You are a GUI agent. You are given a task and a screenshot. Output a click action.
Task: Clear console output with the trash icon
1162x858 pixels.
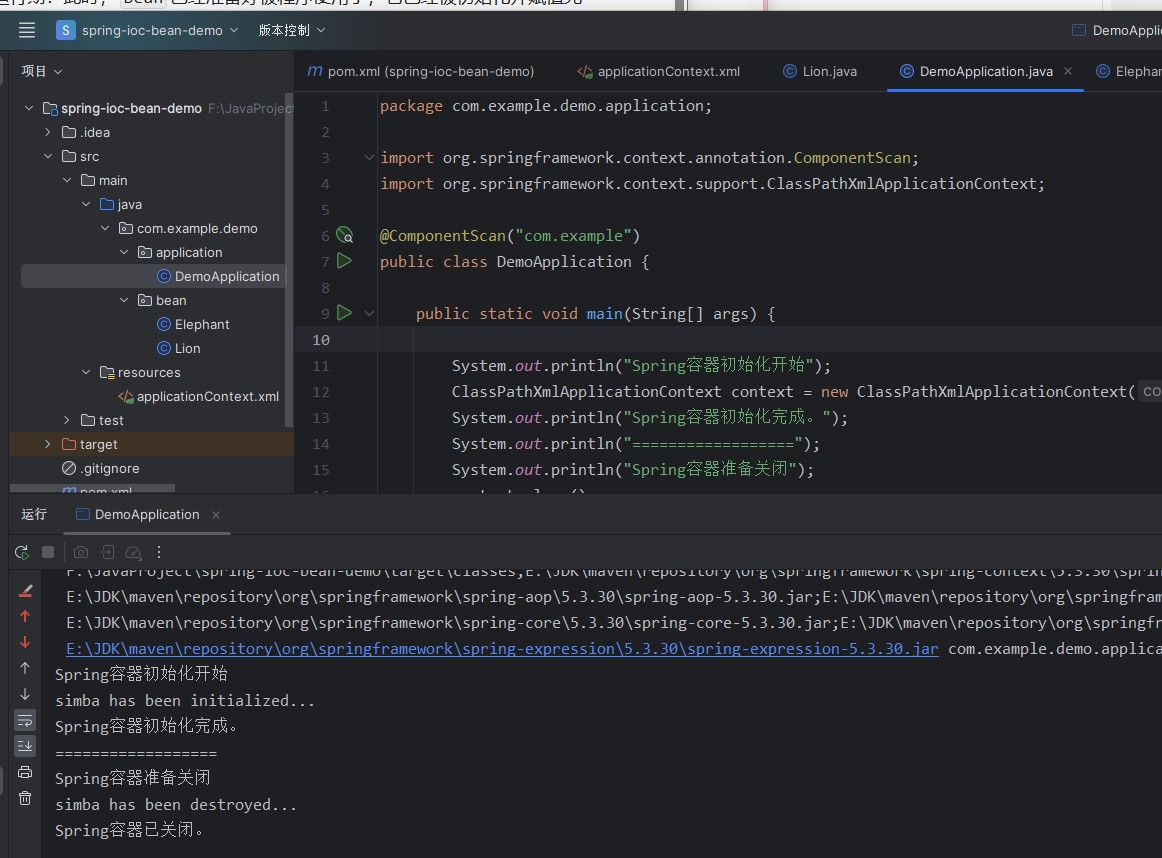[x=25, y=798]
